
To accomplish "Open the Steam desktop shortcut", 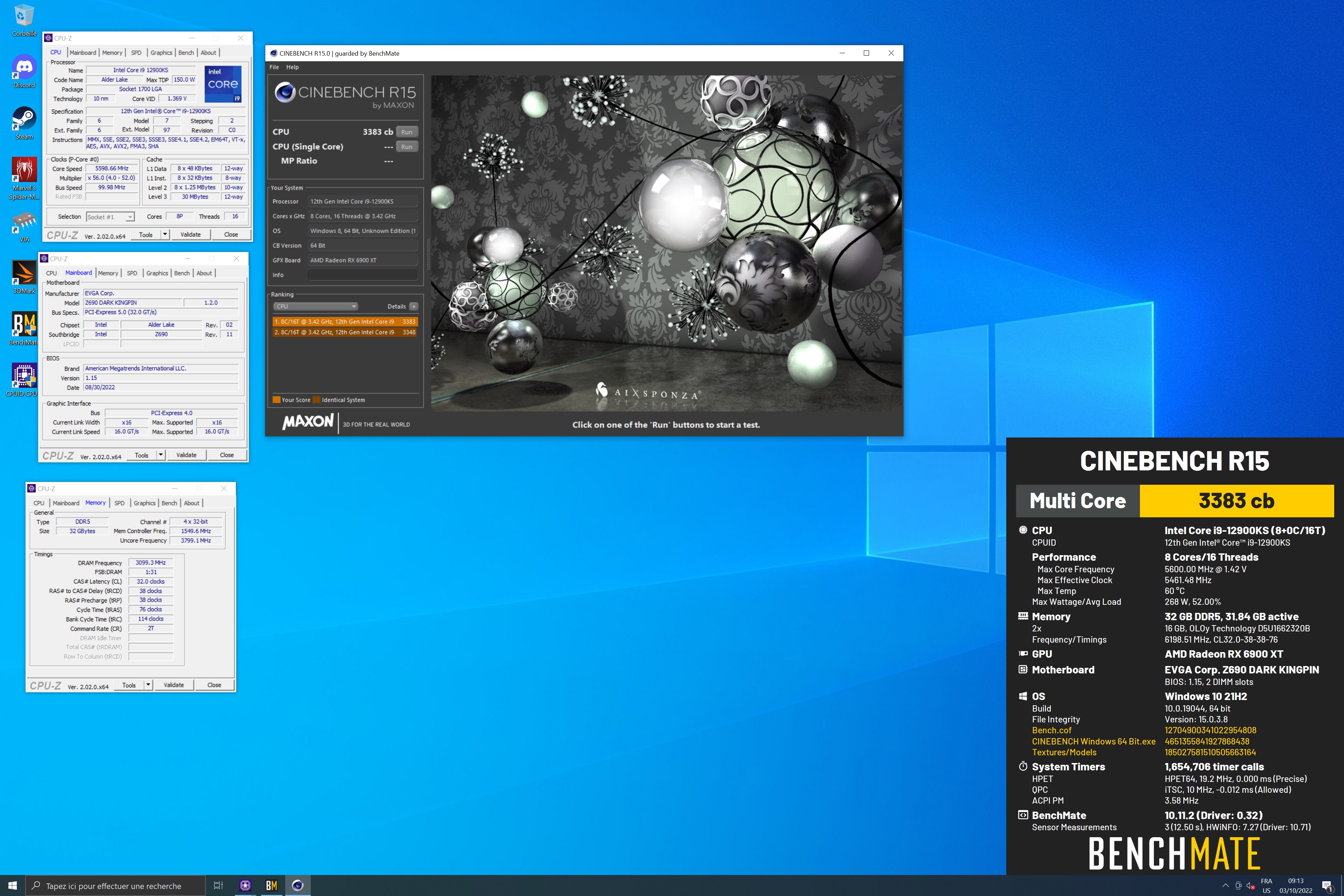I will pyautogui.click(x=24, y=123).
